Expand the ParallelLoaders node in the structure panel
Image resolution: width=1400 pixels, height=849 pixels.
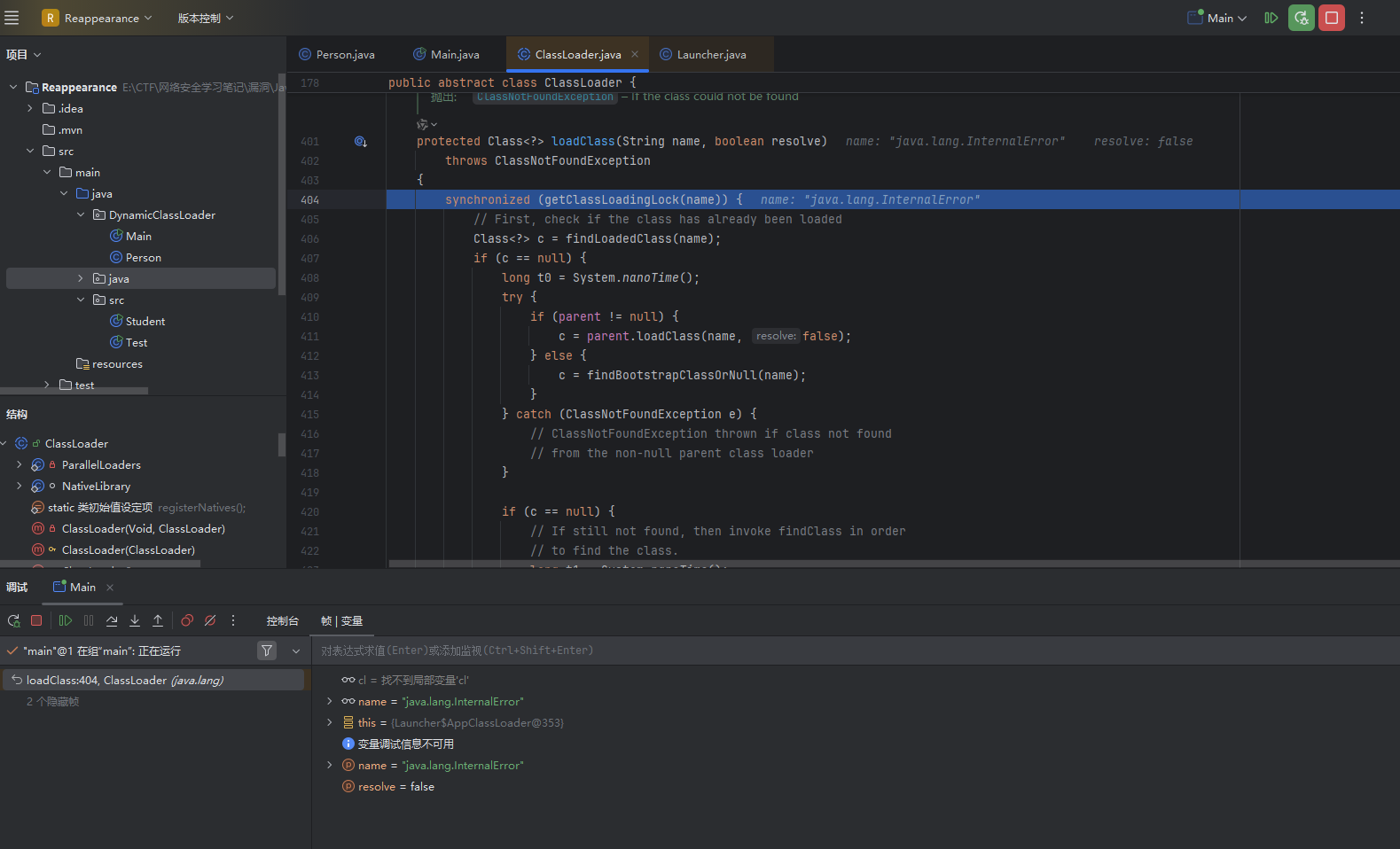click(20, 465)
